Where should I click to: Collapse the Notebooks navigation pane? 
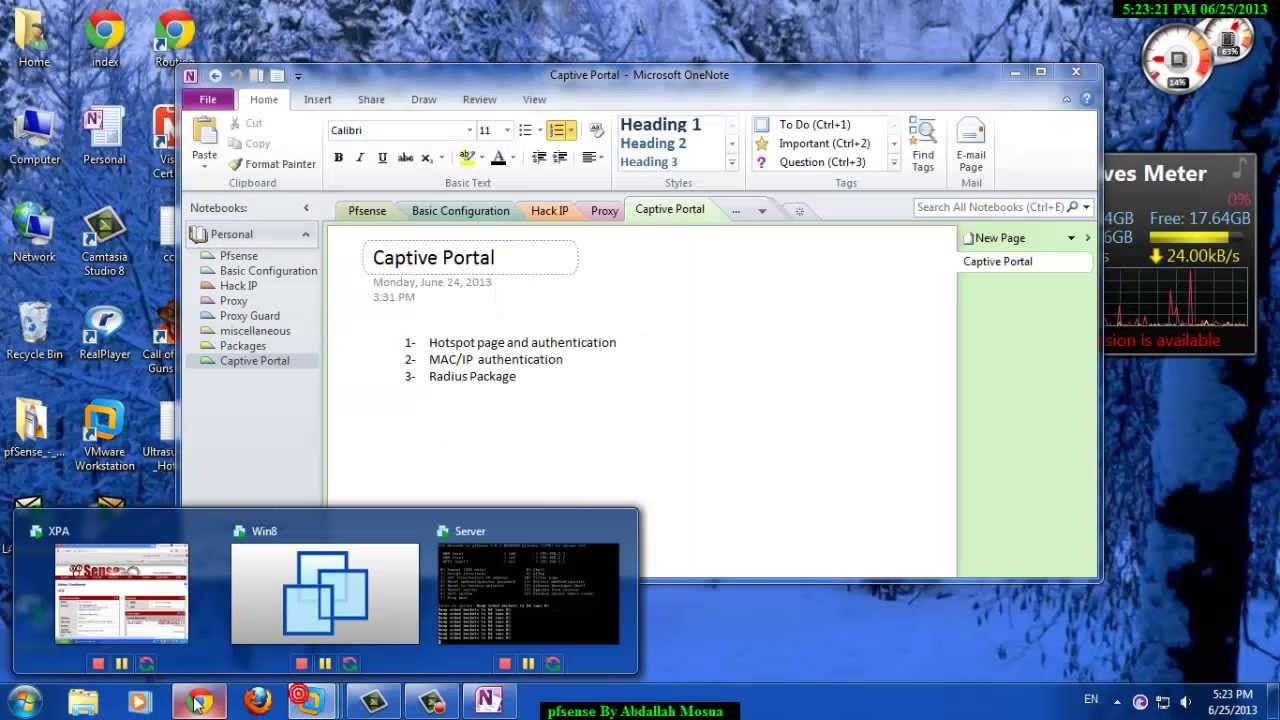click(306, 208)
